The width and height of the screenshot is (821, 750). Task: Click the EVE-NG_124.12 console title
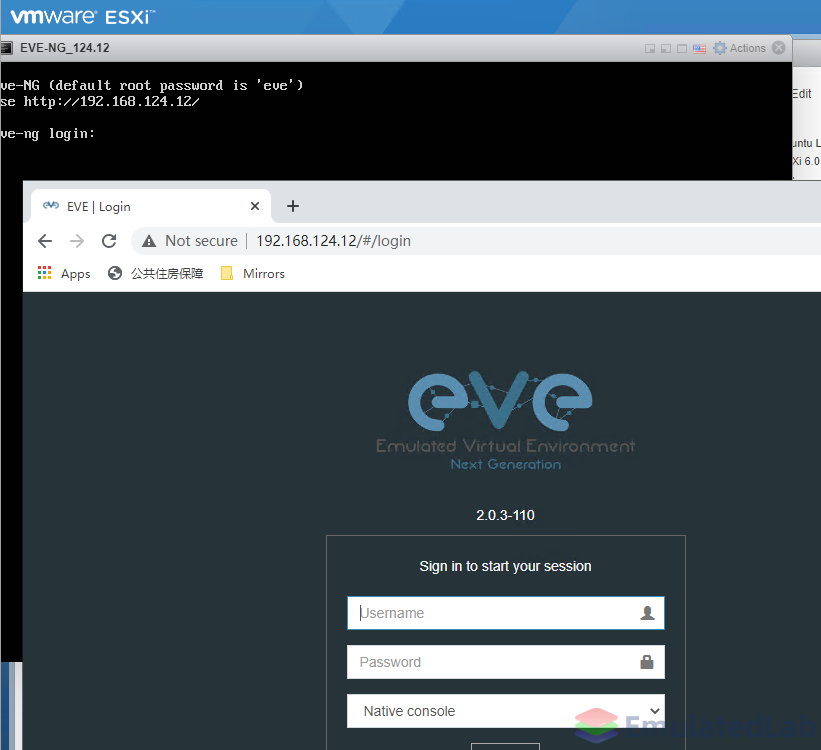pos(65,48)
